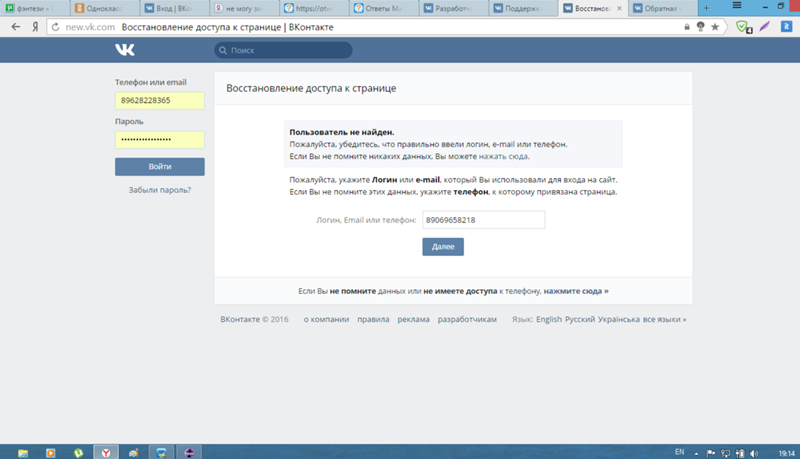Open the blue extension icon at toolbar end
Viewport: 800px width, 459px height.
(x=786, y=27)
